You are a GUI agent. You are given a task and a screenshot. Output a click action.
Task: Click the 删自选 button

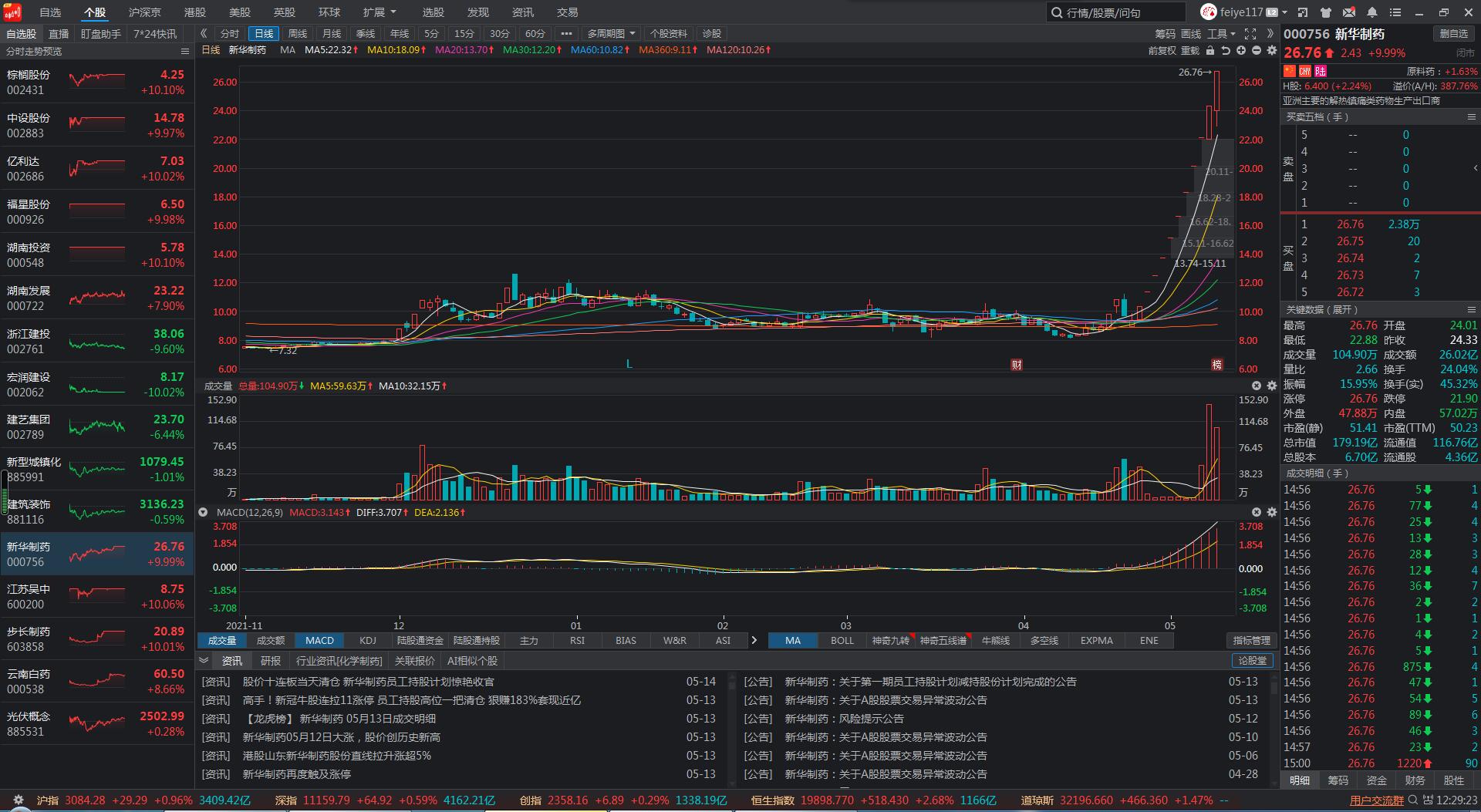pos(1454,33)
